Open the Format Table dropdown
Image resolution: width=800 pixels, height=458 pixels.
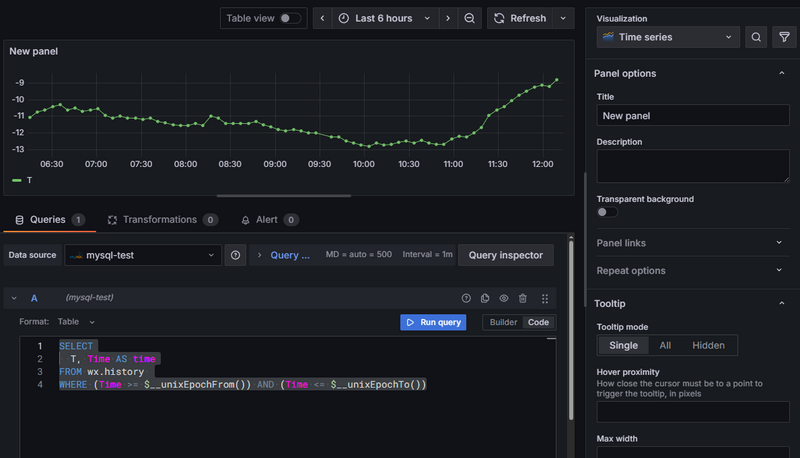click(76, 322)
